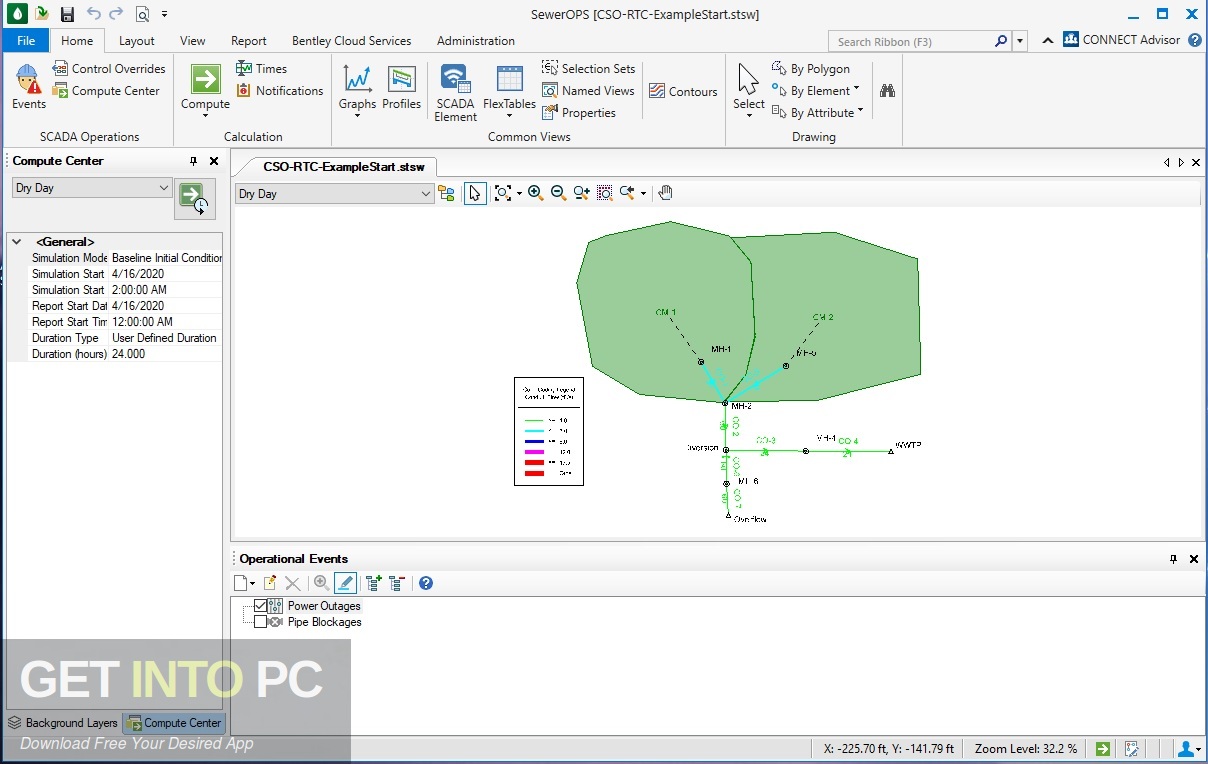1208x764 pixels.
Task: Open Selection Sets
Action: (x=589, y=69)
